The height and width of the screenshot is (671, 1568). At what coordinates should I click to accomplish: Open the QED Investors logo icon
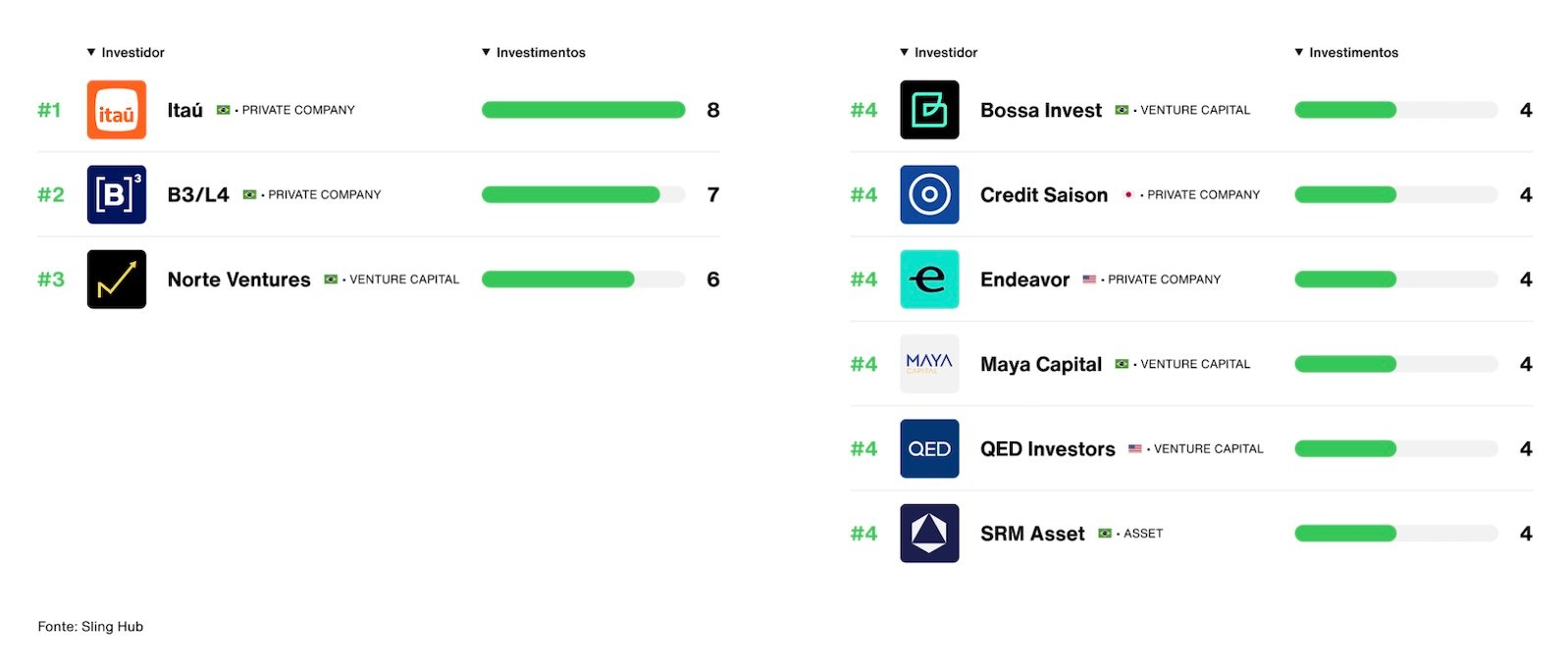click(929, 448)
